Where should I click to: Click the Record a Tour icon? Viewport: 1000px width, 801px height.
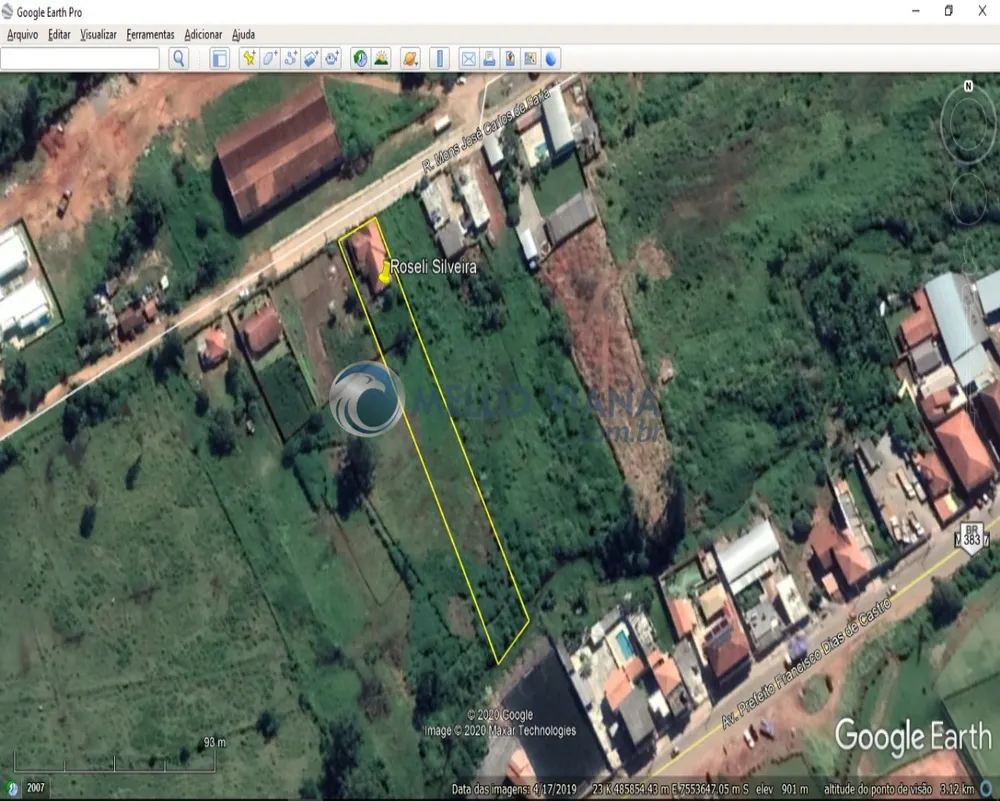click(x=332, y=59)
